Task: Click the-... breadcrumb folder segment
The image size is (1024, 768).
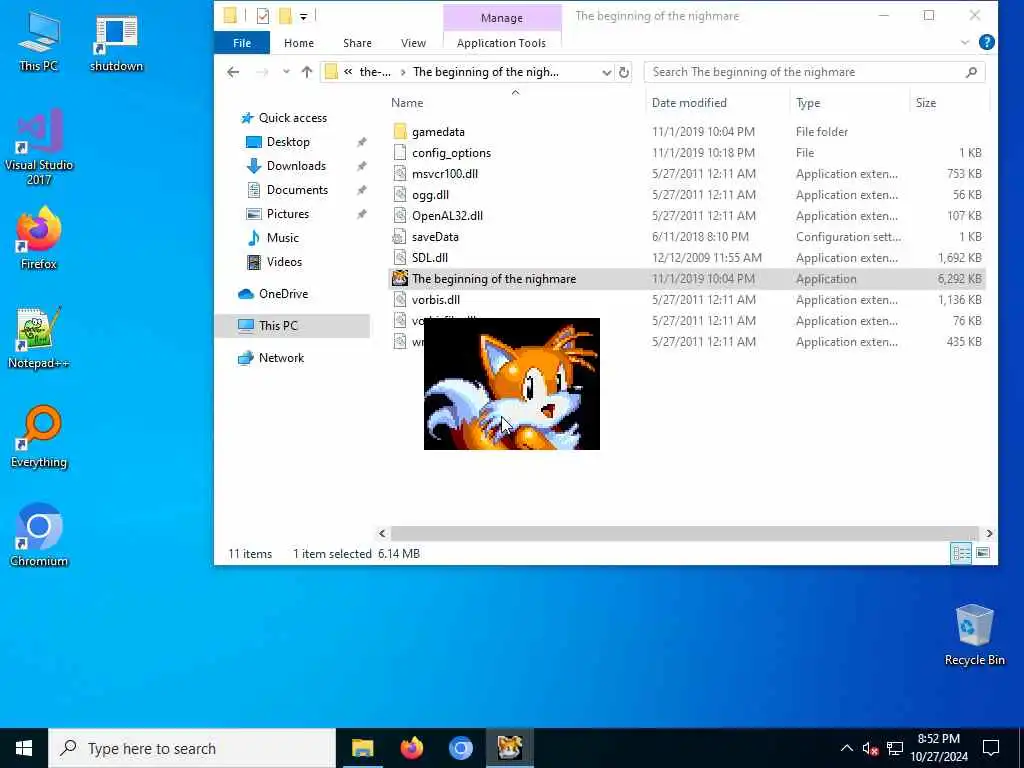Action: (375, 72)
